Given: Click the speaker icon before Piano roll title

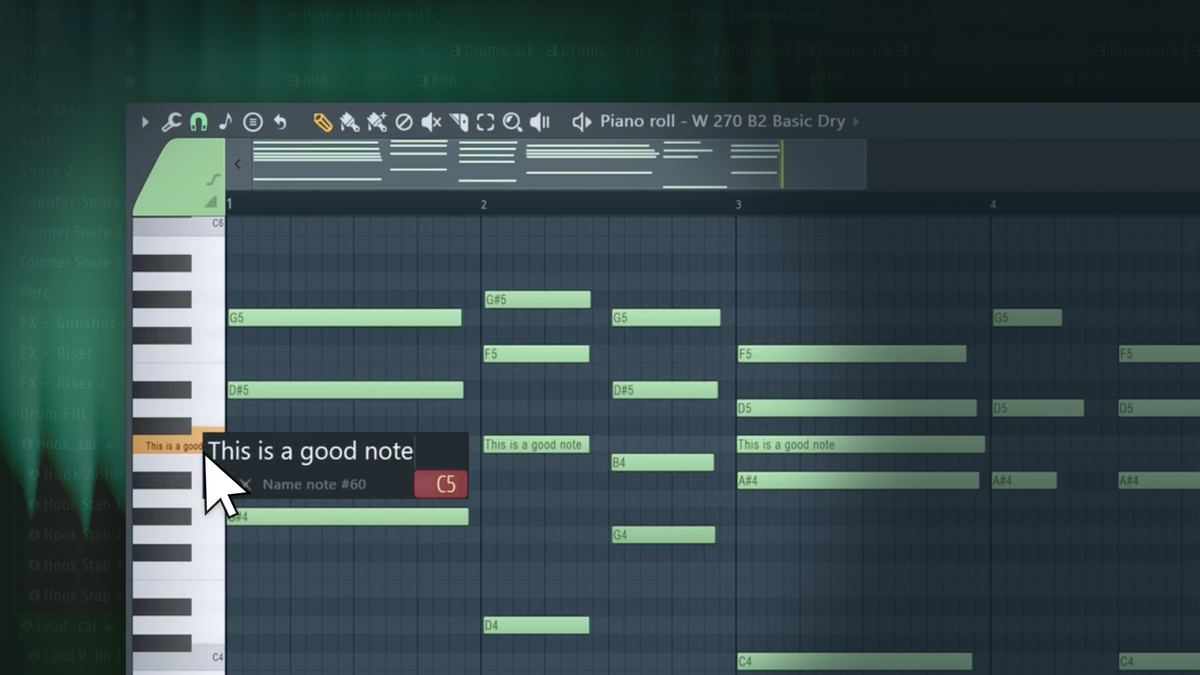Looking at the screenshot, I should tap(581, 122).
